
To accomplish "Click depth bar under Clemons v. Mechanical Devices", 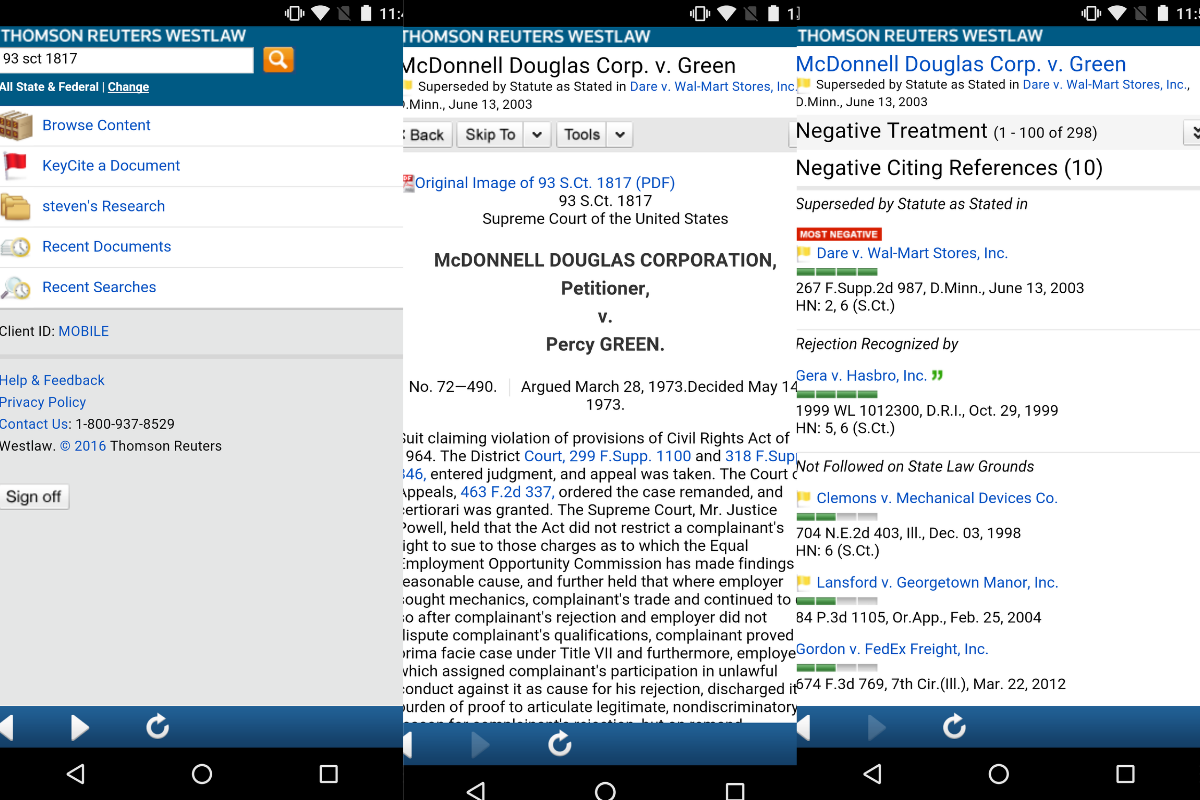I will click(x=837, y=517).
